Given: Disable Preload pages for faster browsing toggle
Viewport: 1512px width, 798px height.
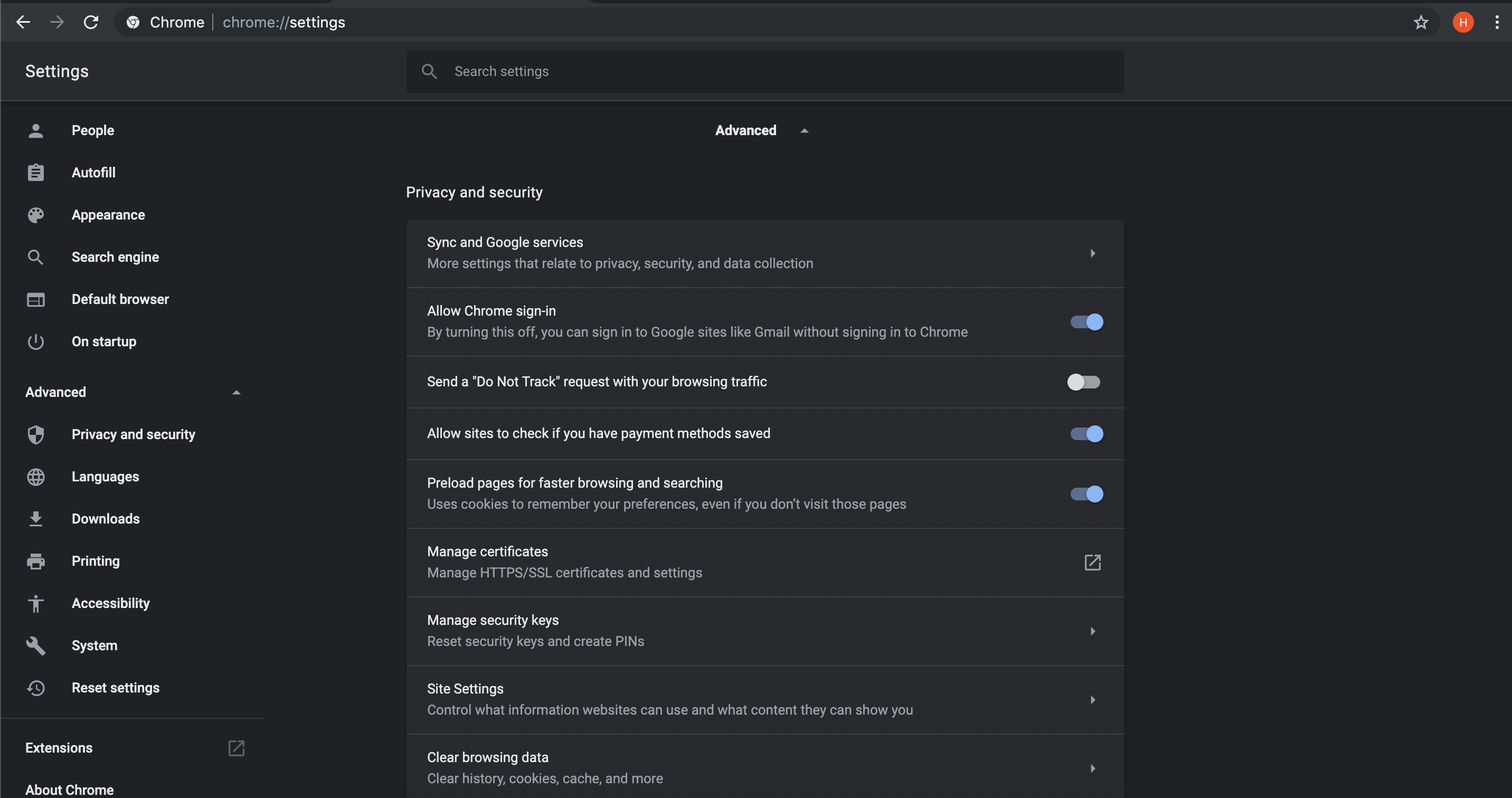Looking at the screenshot, I should (1086, 494).
